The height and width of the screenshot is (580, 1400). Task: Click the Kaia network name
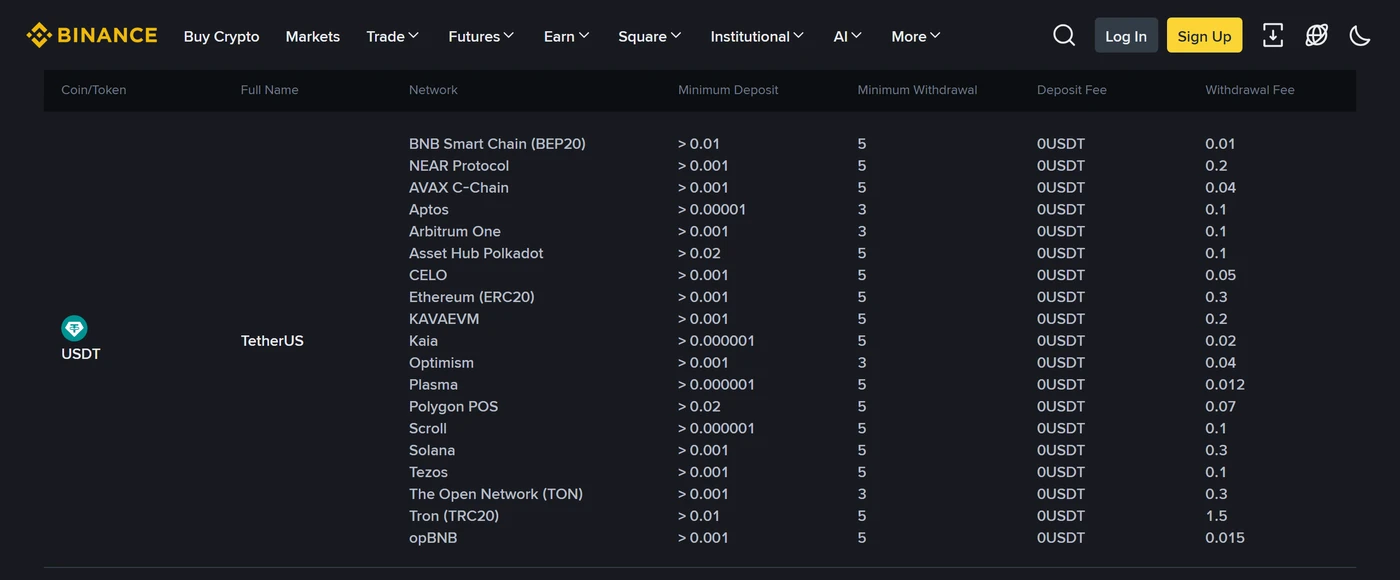423,341
